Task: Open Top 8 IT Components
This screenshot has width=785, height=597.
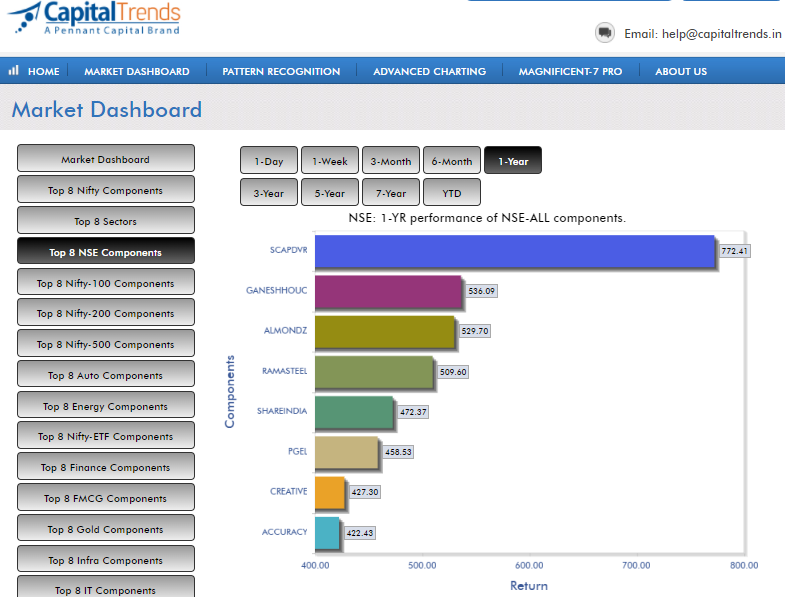Action: pyautogui.click(x=106, y=588)
